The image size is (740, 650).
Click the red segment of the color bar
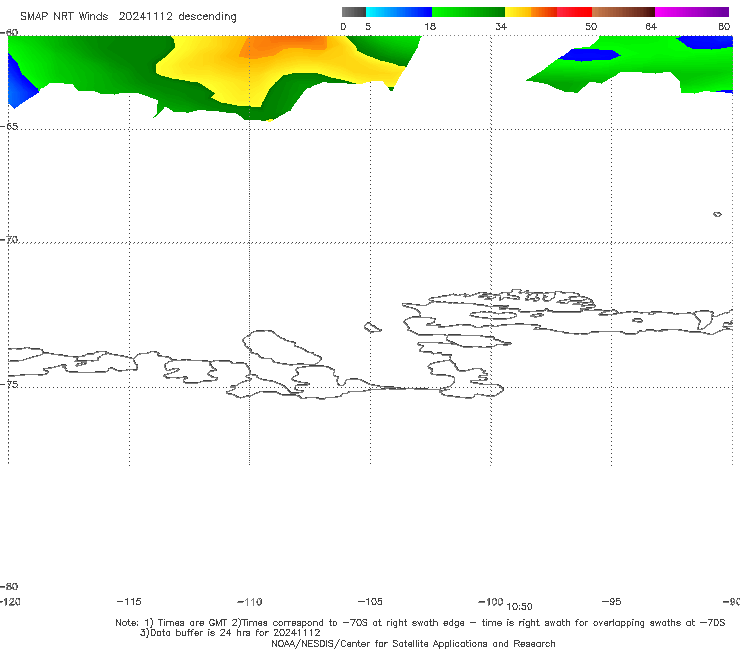point(574,12)
